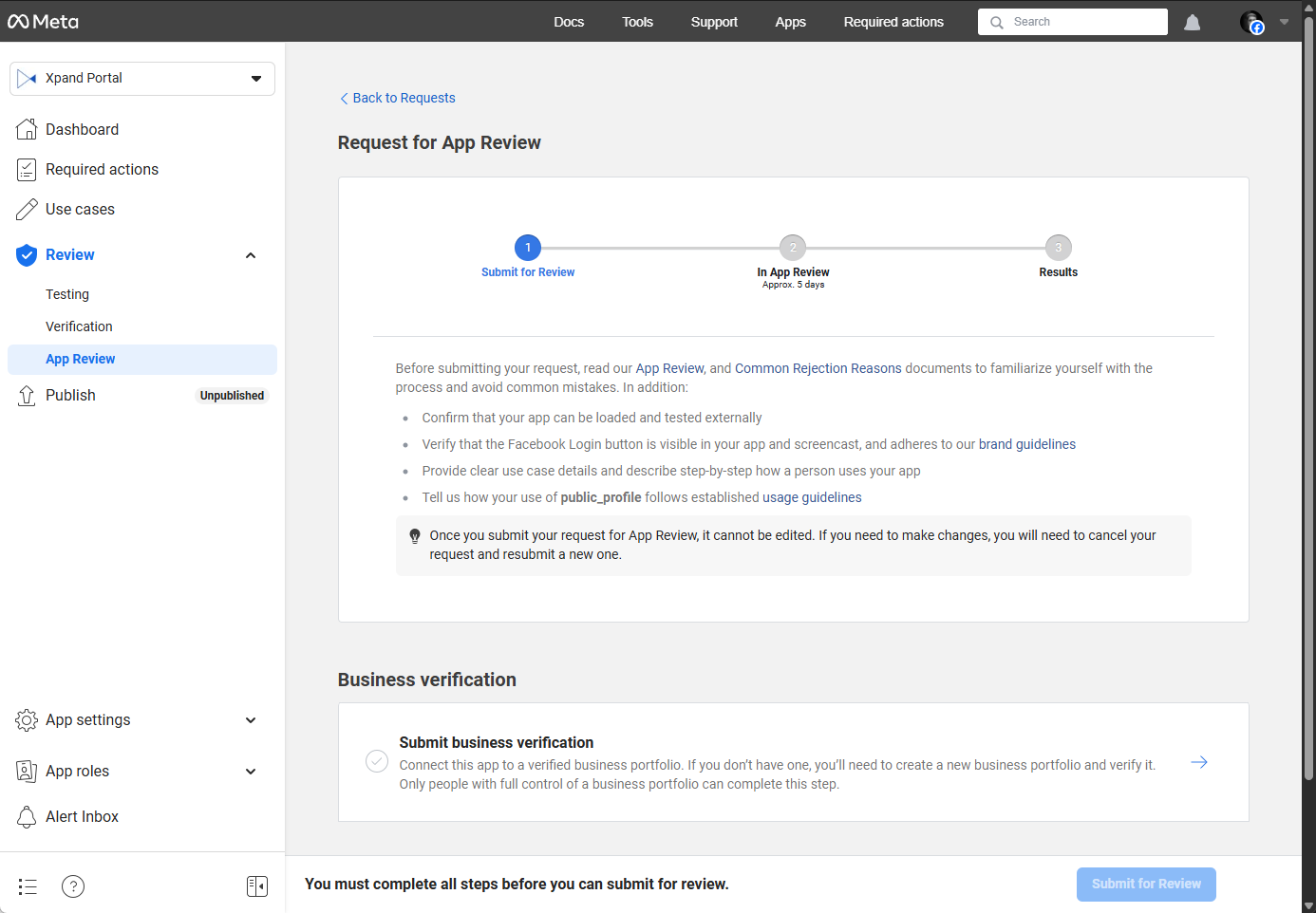The image size is (1316, 913).
Task: Click step 2 circle In App Review
Action: [793, 248]
